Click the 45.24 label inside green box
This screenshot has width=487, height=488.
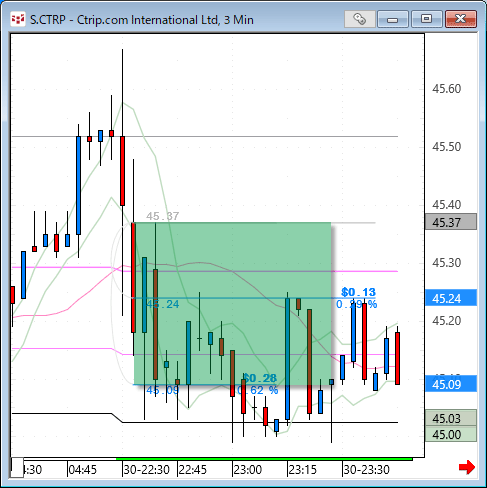[x=162, y=304]
